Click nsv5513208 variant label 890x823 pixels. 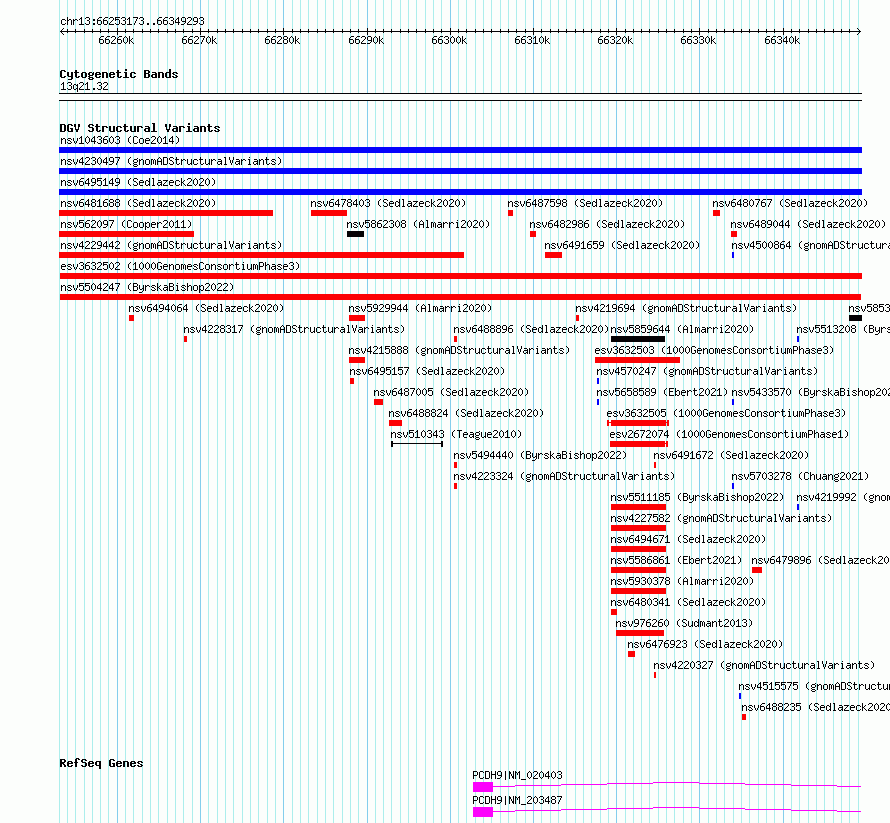click(x=842, y=329)
